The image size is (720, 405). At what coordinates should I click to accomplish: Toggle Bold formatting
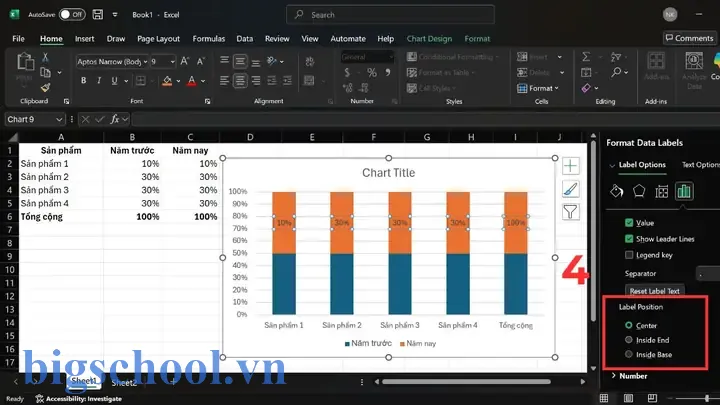click(x=84, y=81)
